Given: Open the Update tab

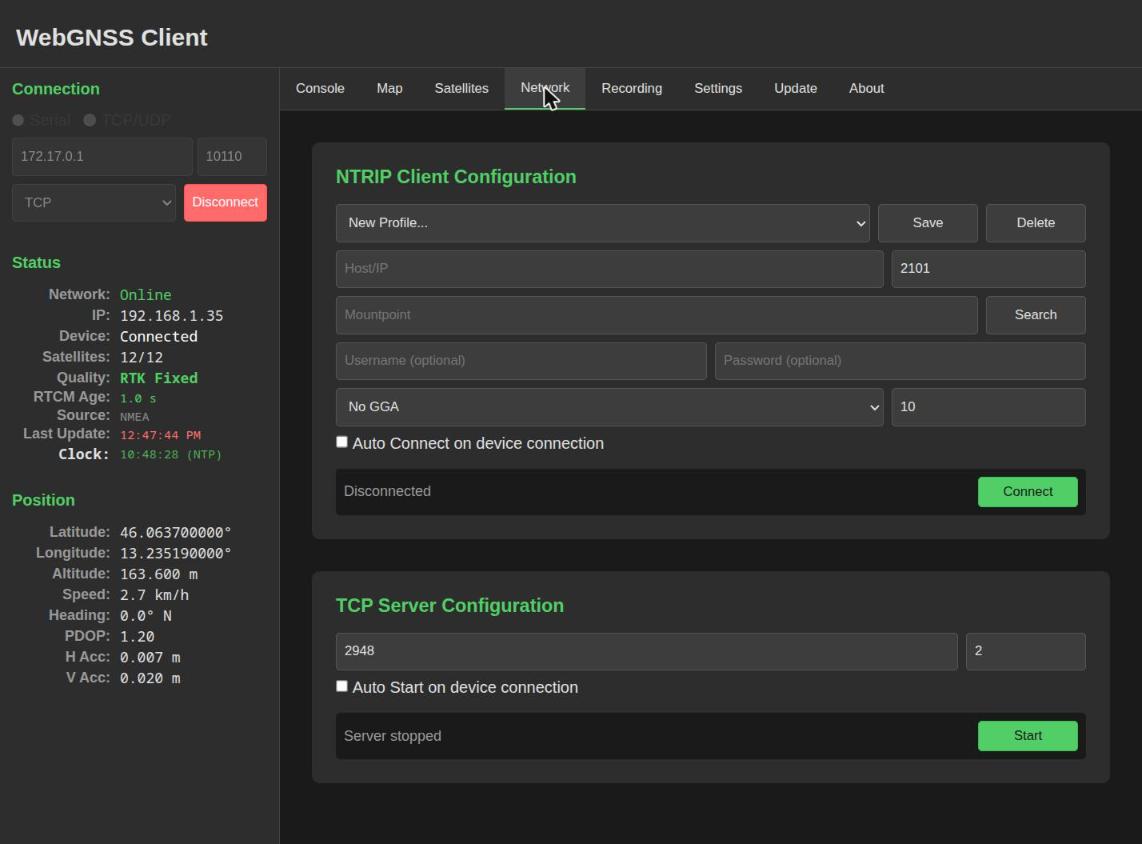Looking at the screenshot, I should (x=795, y=88).
